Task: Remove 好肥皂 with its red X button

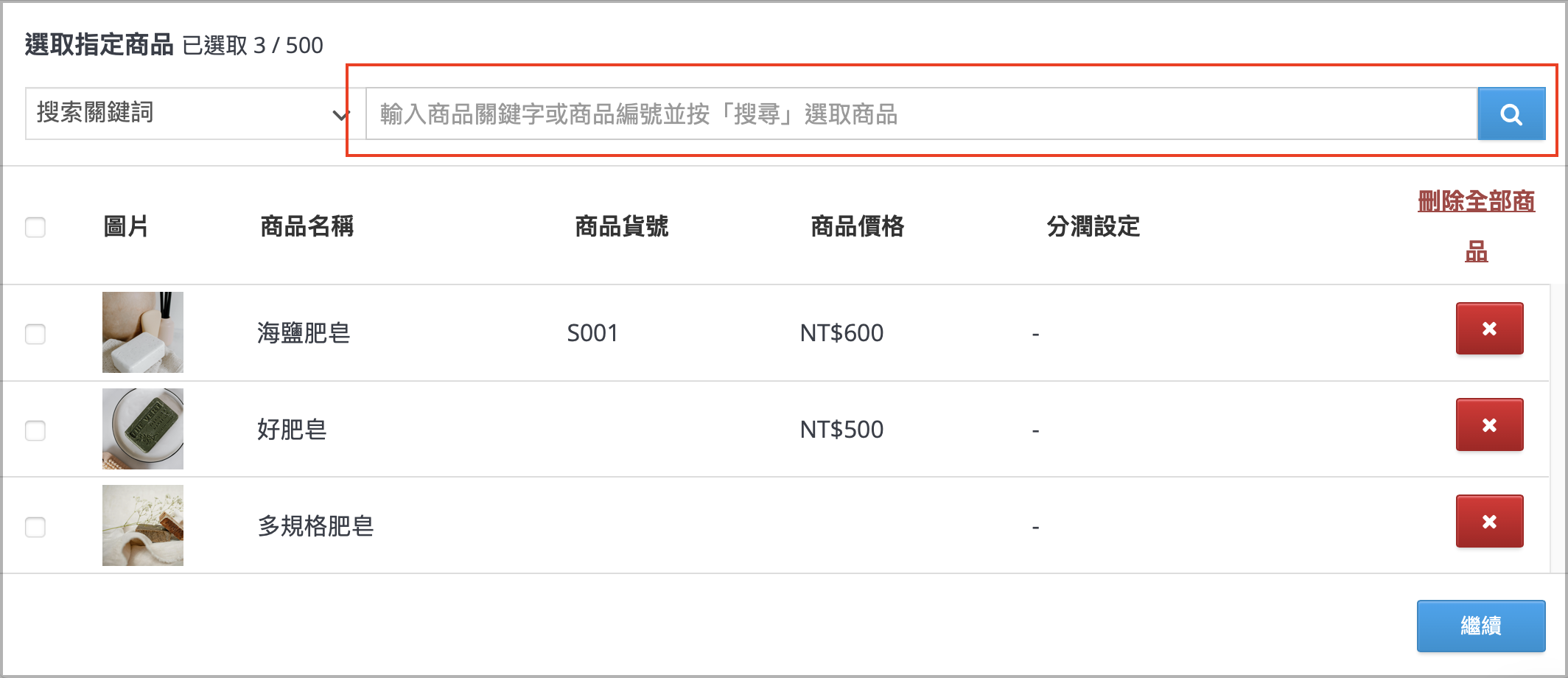Action: pyautogui.click(x=1489, y=425)
